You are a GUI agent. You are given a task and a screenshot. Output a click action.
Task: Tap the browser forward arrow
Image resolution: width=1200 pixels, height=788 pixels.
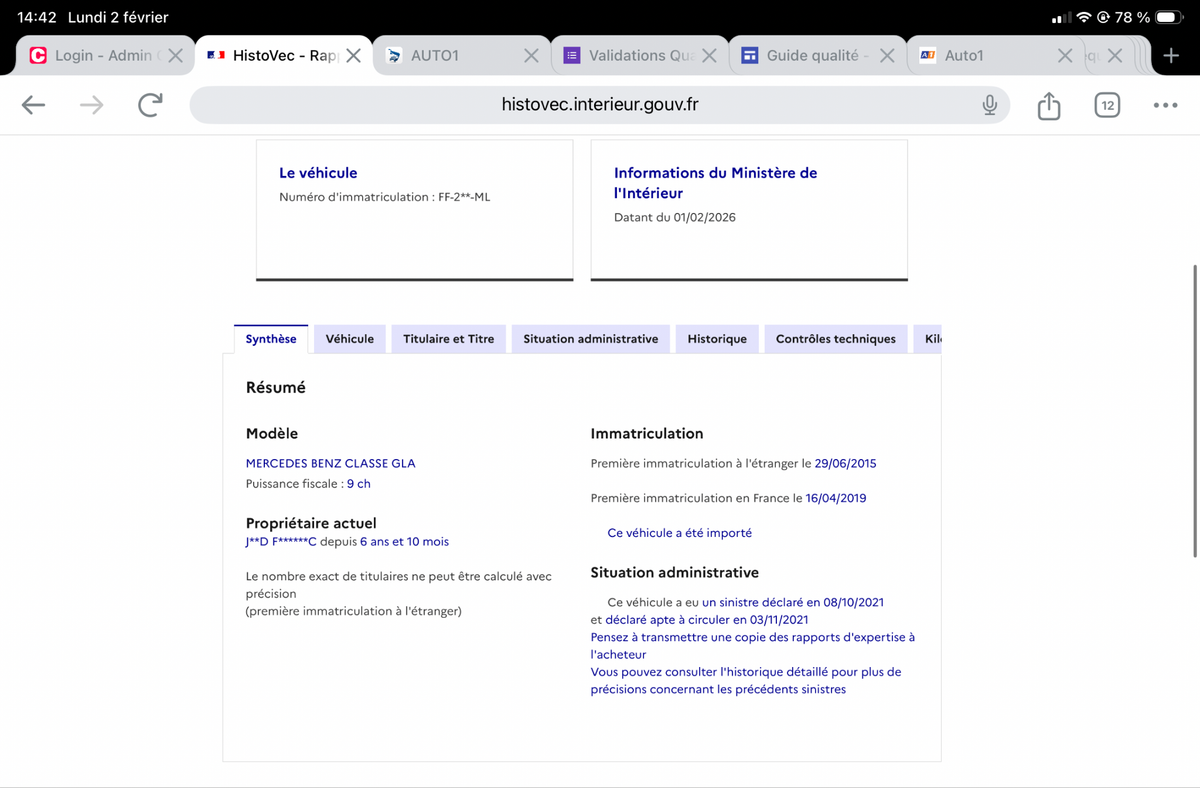click(92, 105)
